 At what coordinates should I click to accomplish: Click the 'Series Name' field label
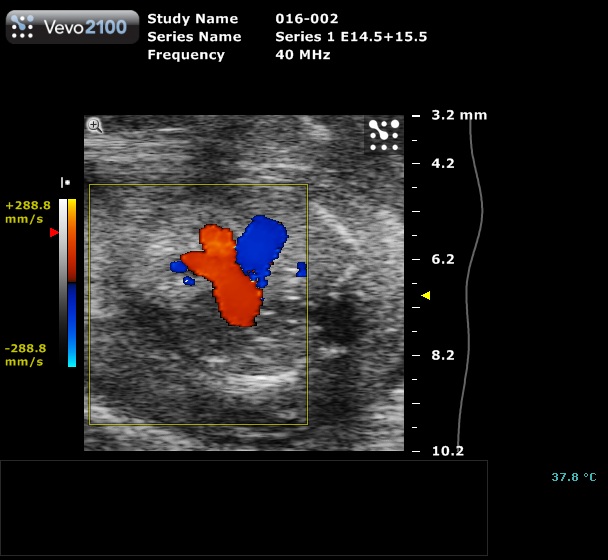tap(194, 37)
